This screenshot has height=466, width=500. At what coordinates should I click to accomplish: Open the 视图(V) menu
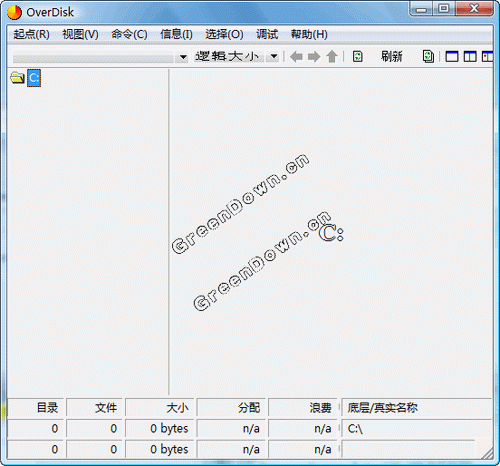click(x=80, y=34)
